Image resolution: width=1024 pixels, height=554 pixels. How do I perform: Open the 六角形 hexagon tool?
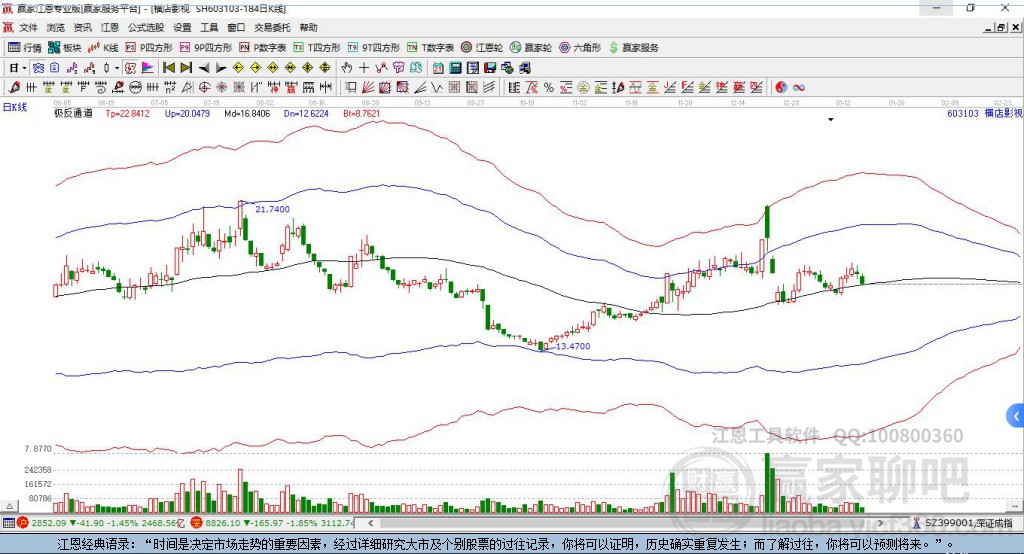point(580,48)
